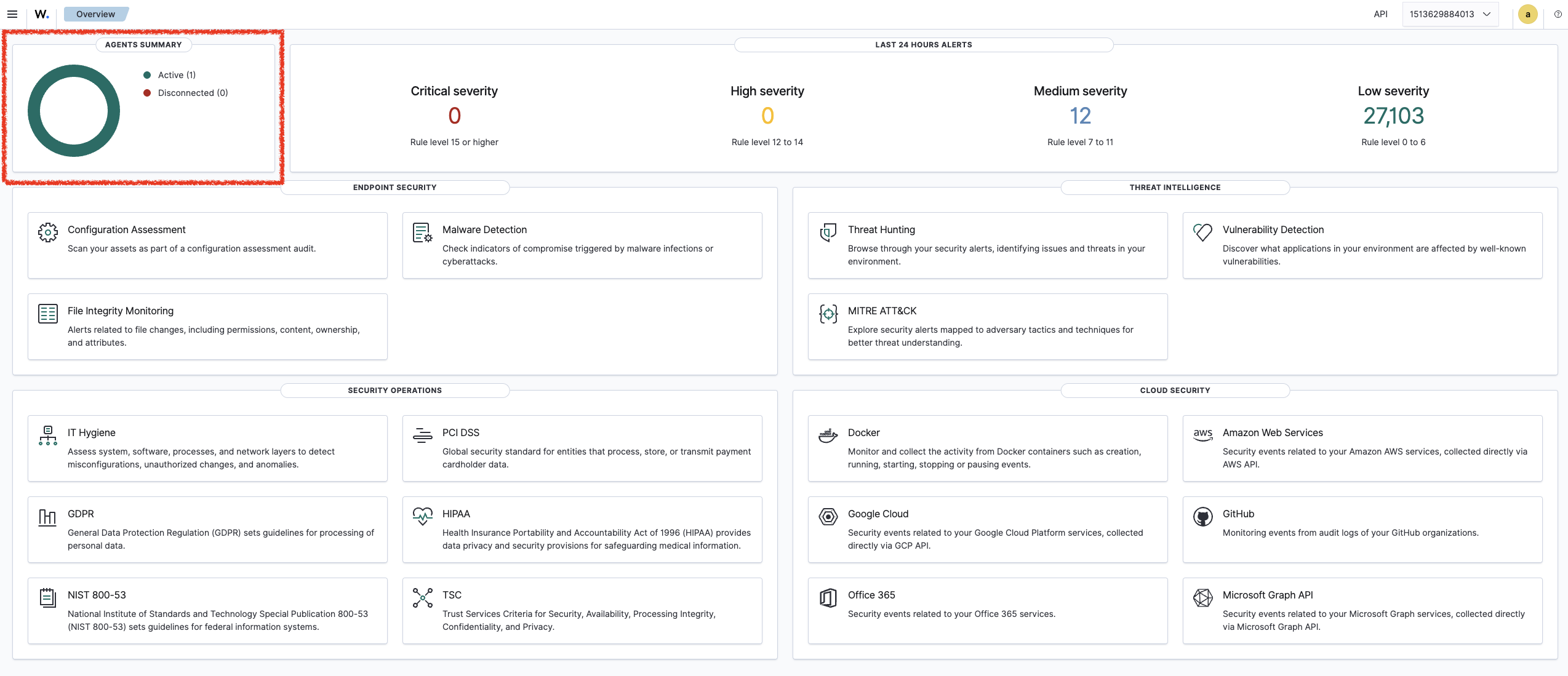Viewport: 1568px width, 676px height.
Task: Click the Configuration Assessment gear icon
Action: tap(48, 233)
